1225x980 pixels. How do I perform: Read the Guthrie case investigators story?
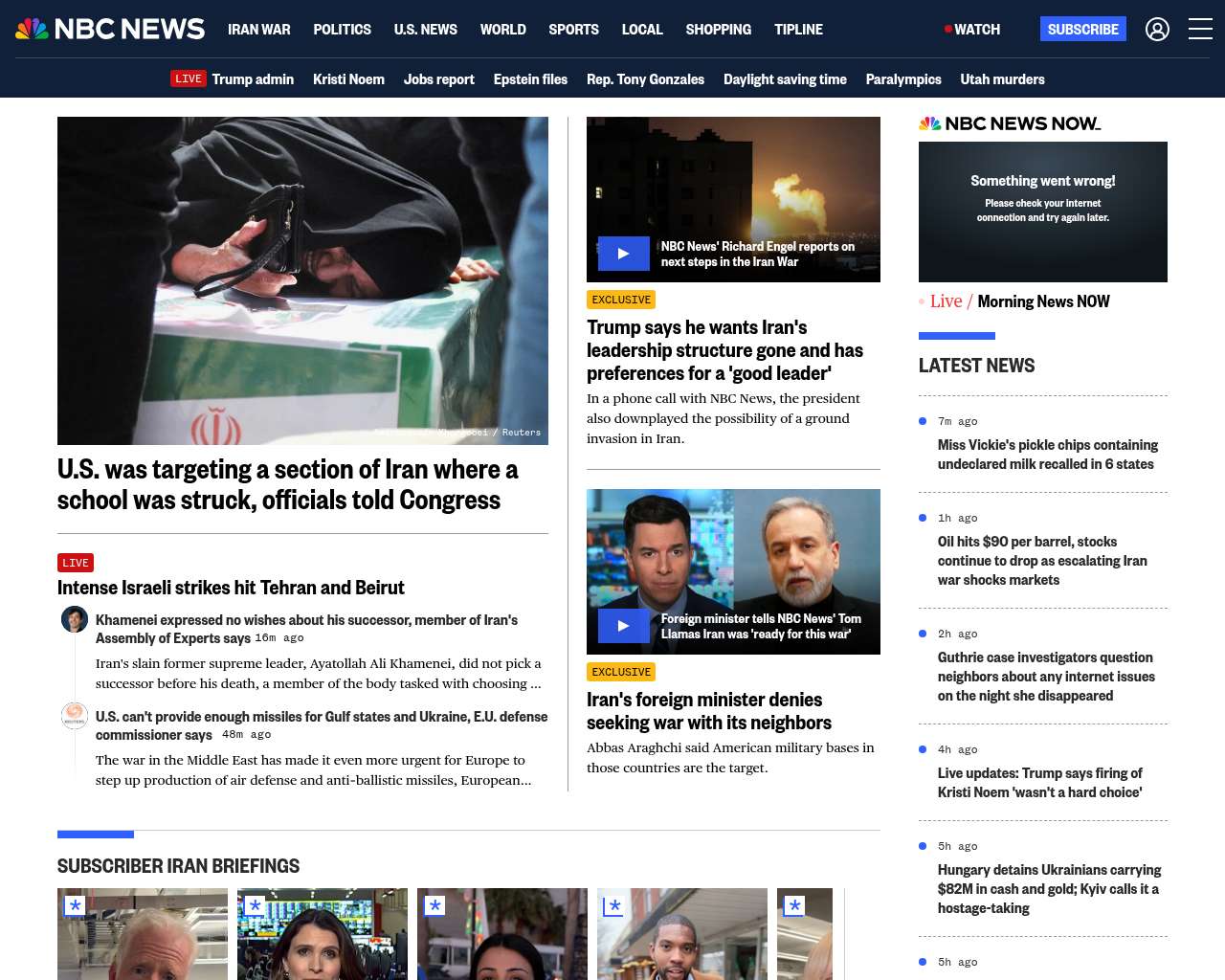pos(1046,677)
